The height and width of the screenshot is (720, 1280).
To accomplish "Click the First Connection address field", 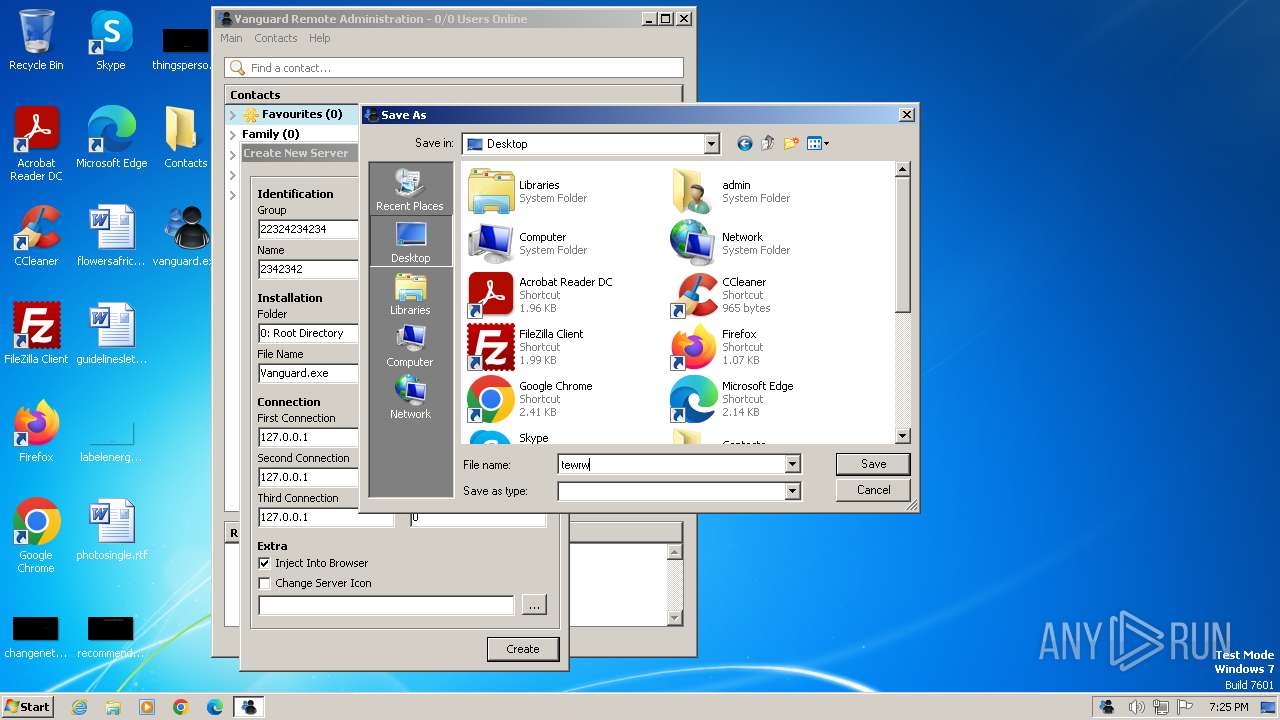I will [308, 437].
